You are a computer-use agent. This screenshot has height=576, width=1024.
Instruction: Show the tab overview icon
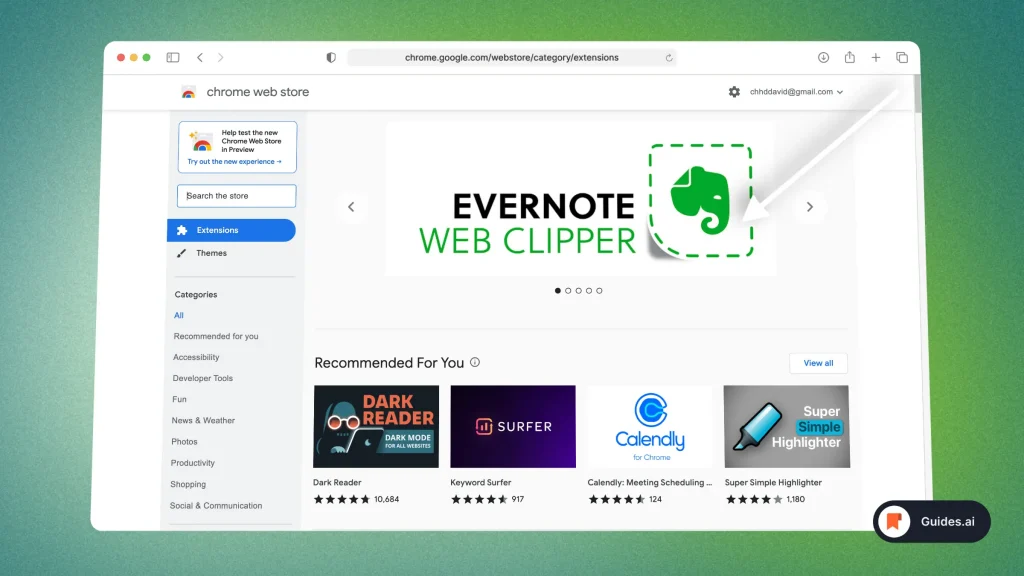(x=902, y=57)
